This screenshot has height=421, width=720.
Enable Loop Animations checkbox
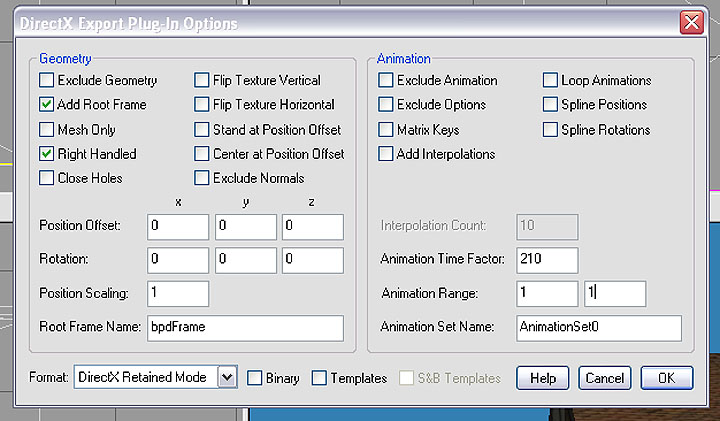[550, 80]
